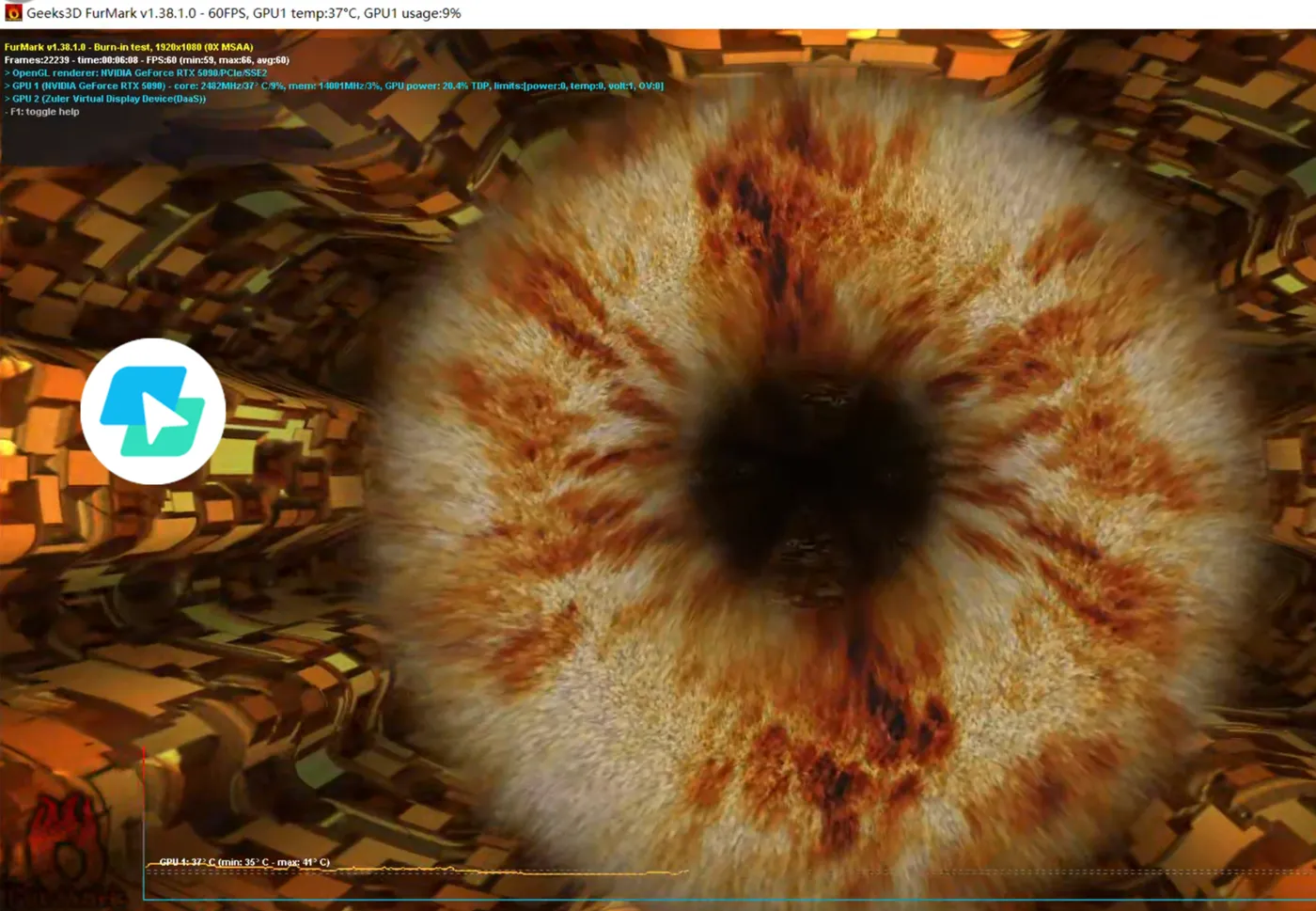
Task: Click the limits power/temp/volt/OV readout
Action: 579,86
